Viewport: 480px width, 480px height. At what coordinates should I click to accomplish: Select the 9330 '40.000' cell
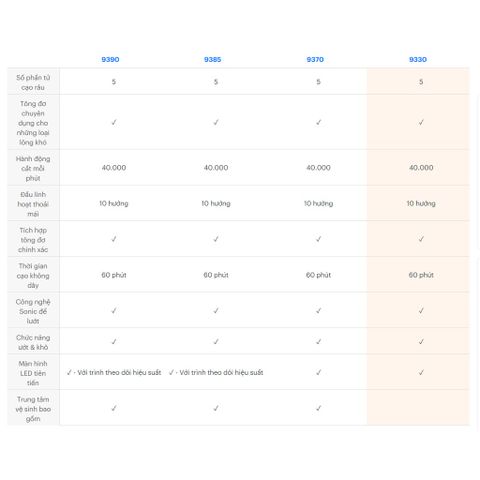[x=421, y=168]
